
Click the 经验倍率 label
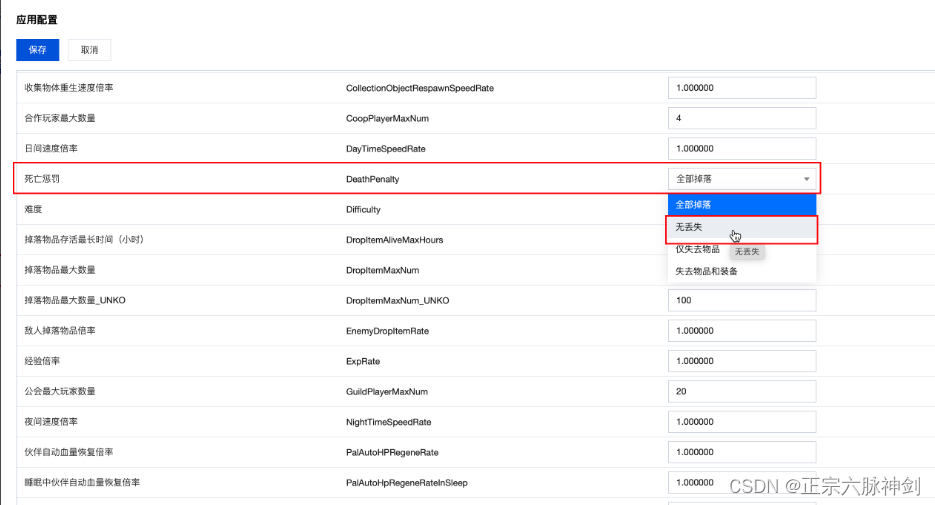[x=42, y=361]
